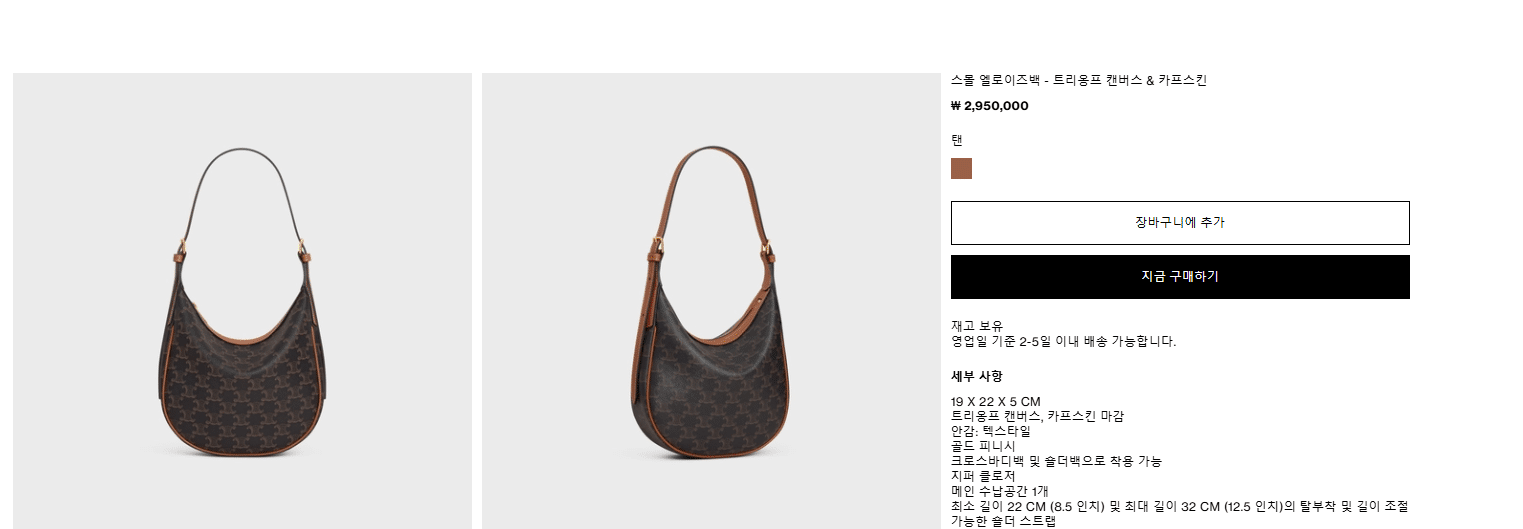Click the 최소 길이 22 CM strap description
Image resolution: width=1523 pixels, height=529 pixels.
pyautogui.click(x=1180, y=506)
